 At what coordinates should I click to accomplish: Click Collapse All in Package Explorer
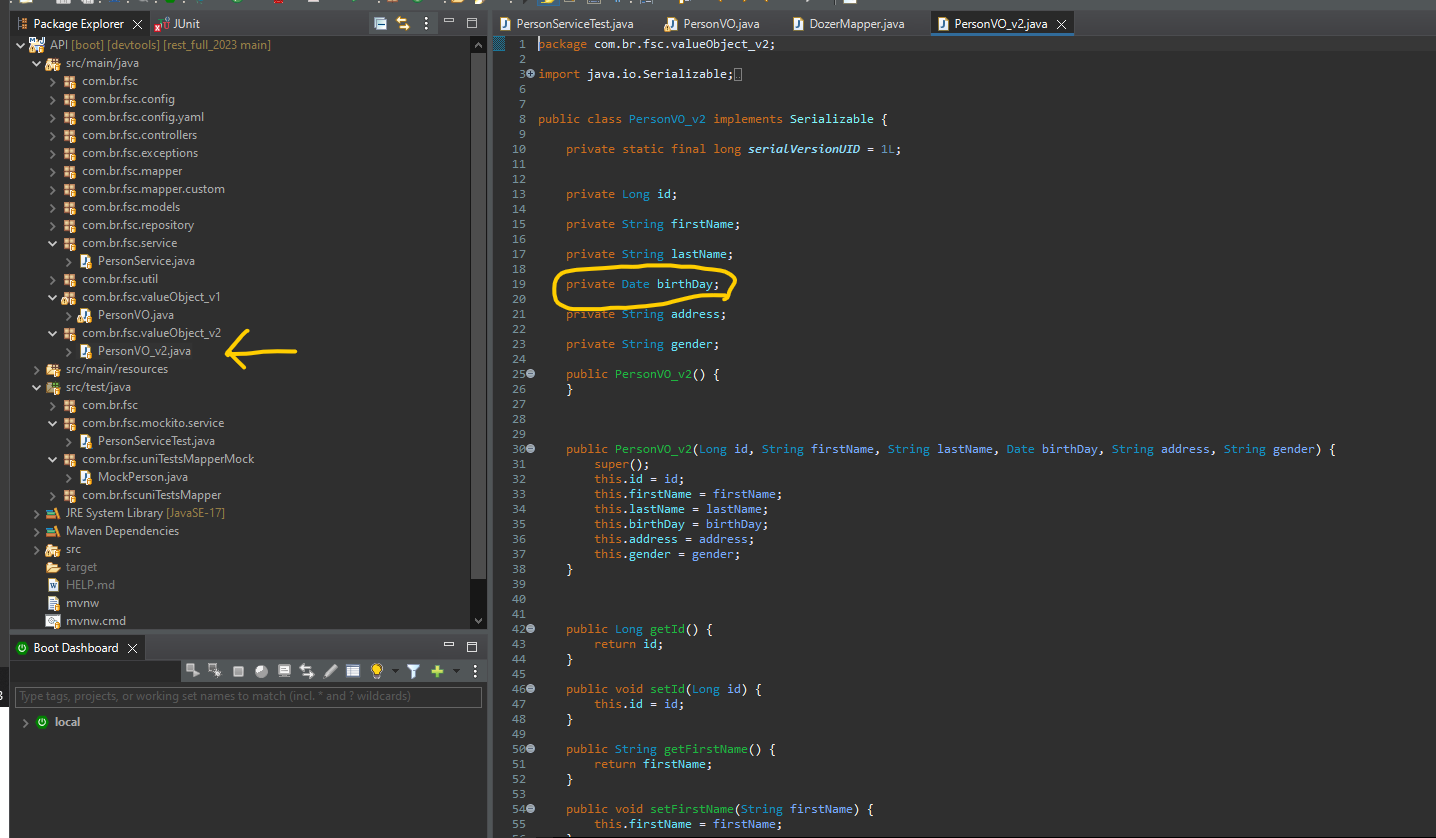coord(380,23)
